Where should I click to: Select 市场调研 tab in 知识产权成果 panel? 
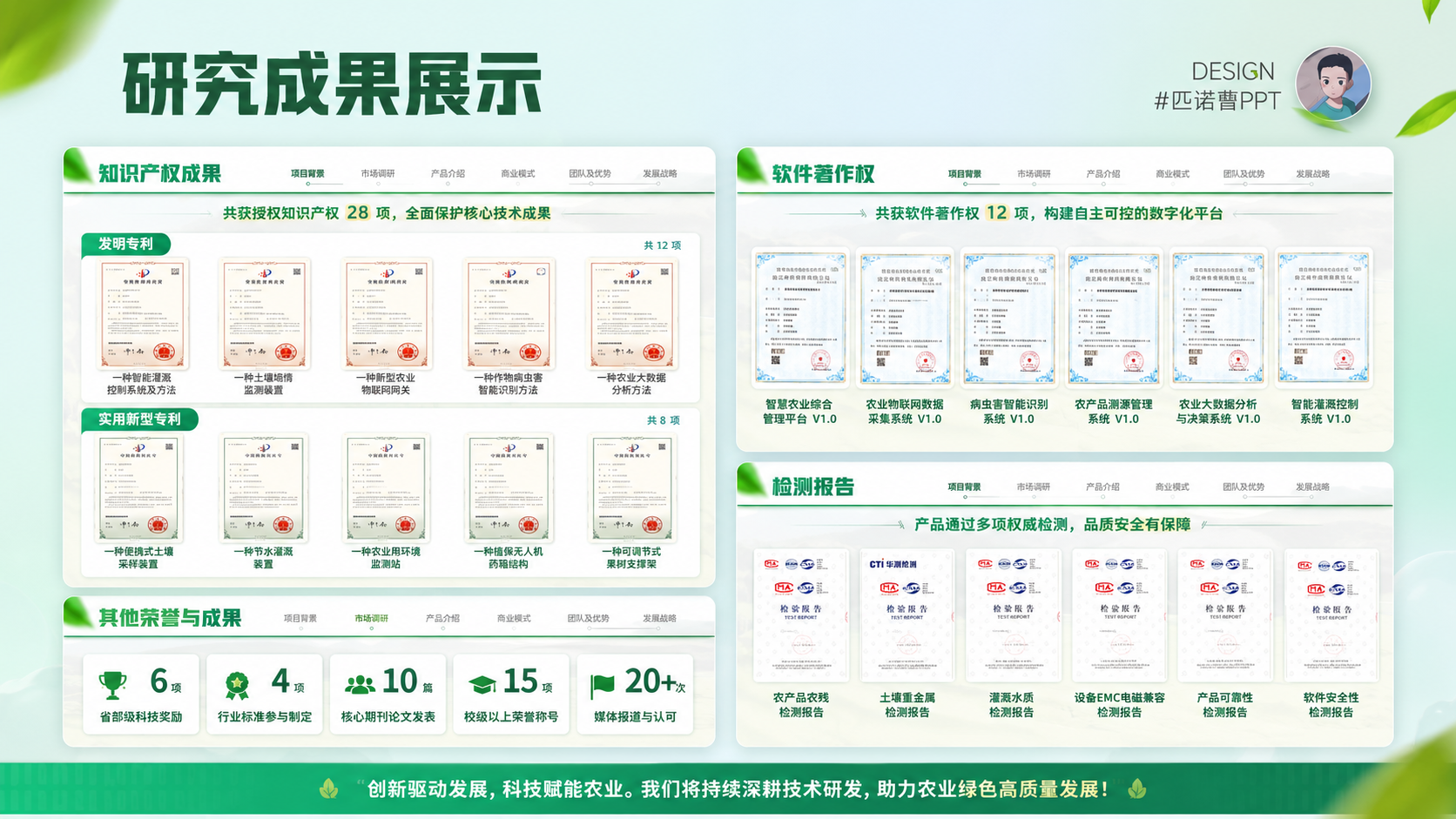pos(378,174)
